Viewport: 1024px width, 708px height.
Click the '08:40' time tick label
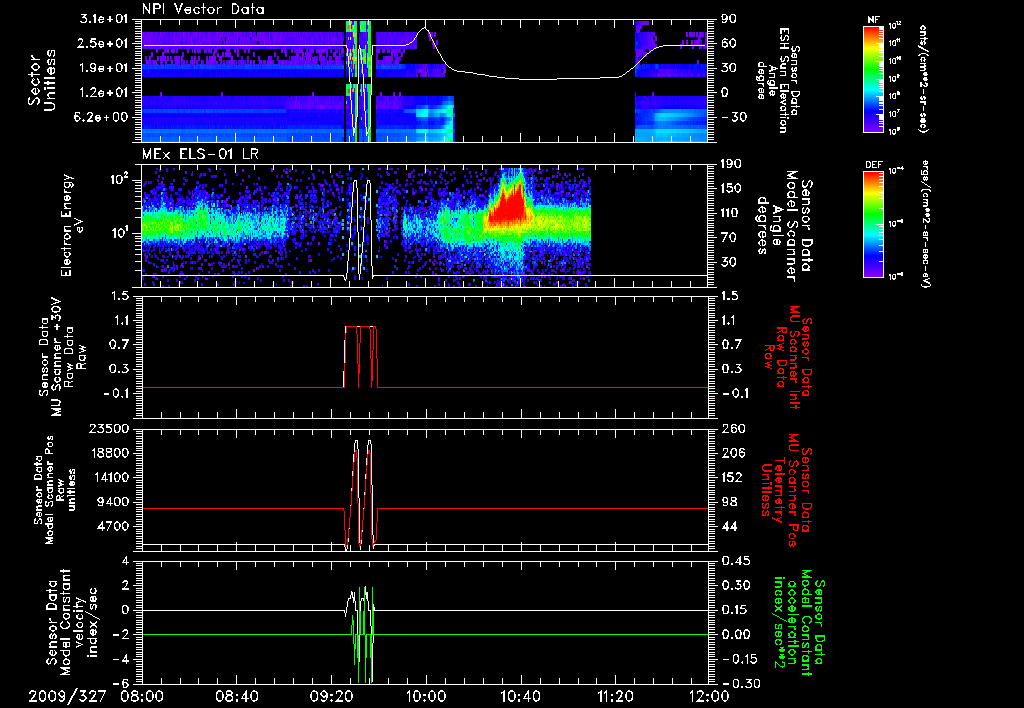click(x=236, y=696)
